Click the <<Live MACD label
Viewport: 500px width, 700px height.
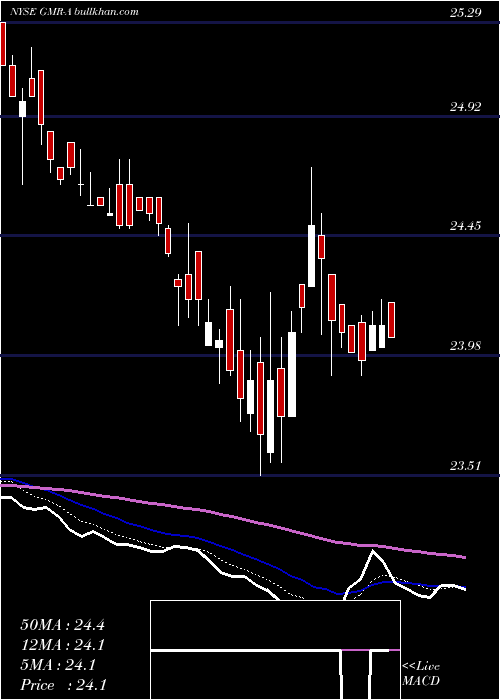pyautogui.click(x=421, y=674)
